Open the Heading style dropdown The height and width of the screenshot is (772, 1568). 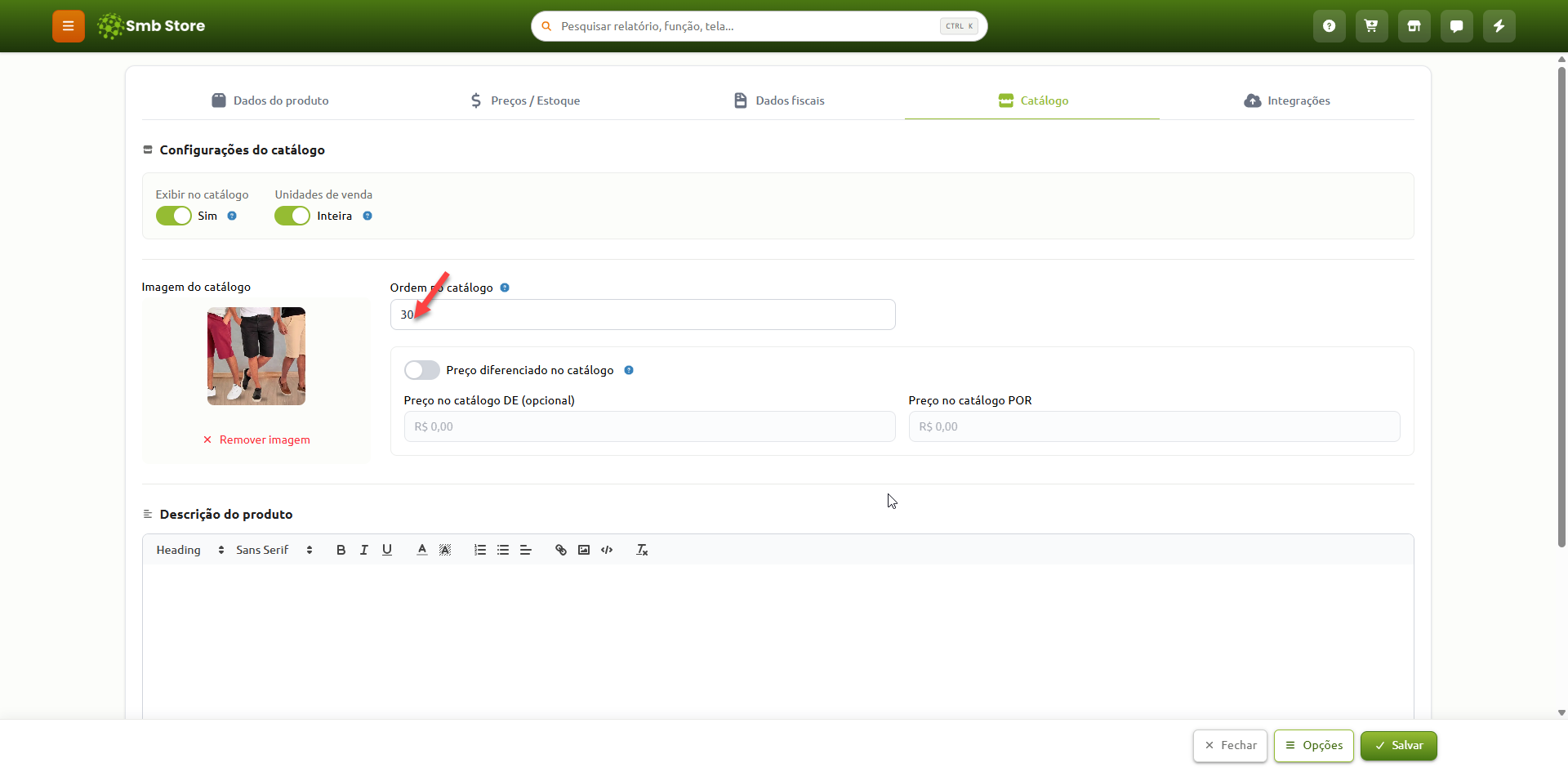tap(190, 550)
